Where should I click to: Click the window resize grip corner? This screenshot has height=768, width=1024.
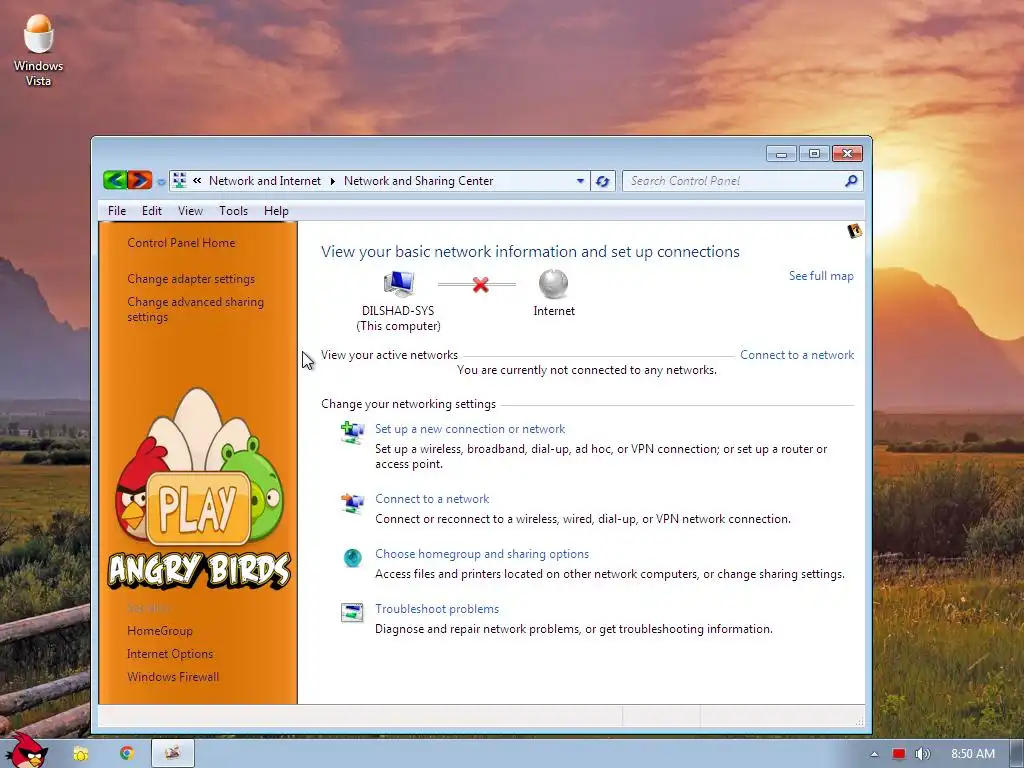pyautogui.click(x=859, y=721)
